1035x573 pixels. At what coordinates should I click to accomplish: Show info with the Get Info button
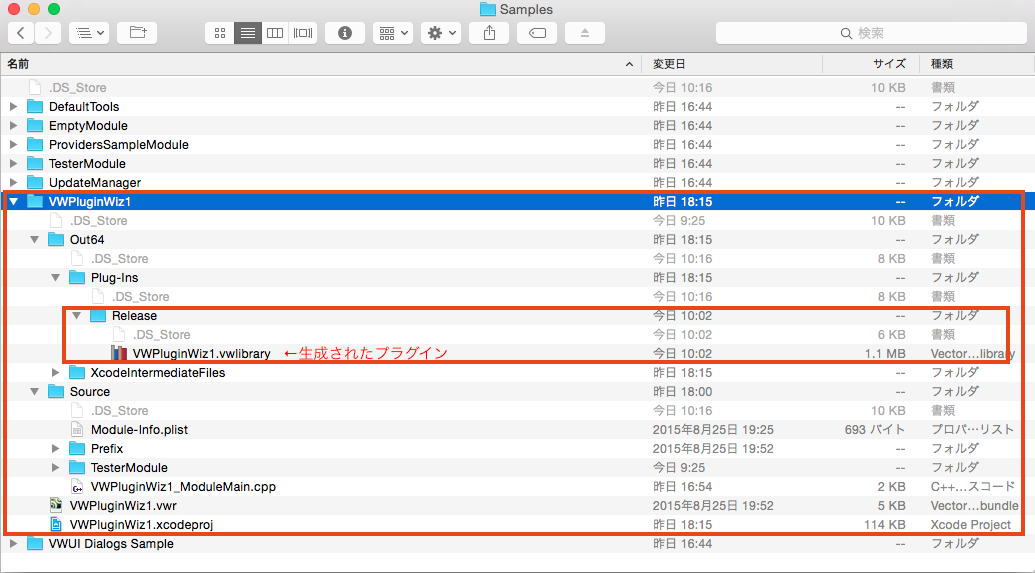(345, 33)
